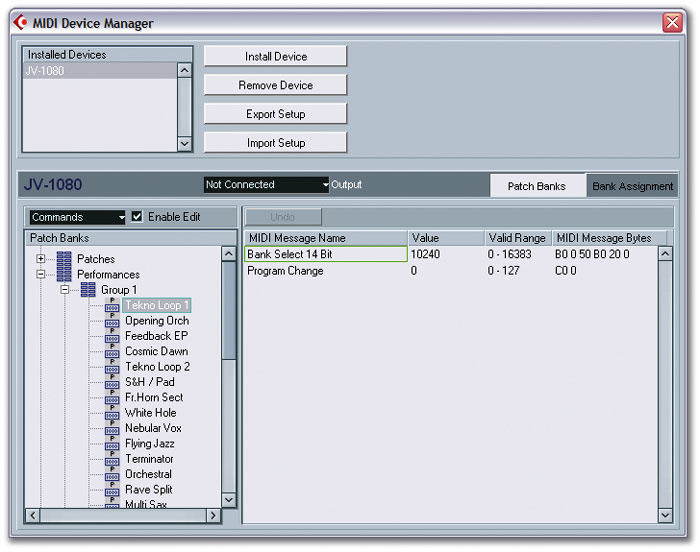Click Installed Devices list scroll down arrow
The image size is (700, 552).
click(184, 144)
